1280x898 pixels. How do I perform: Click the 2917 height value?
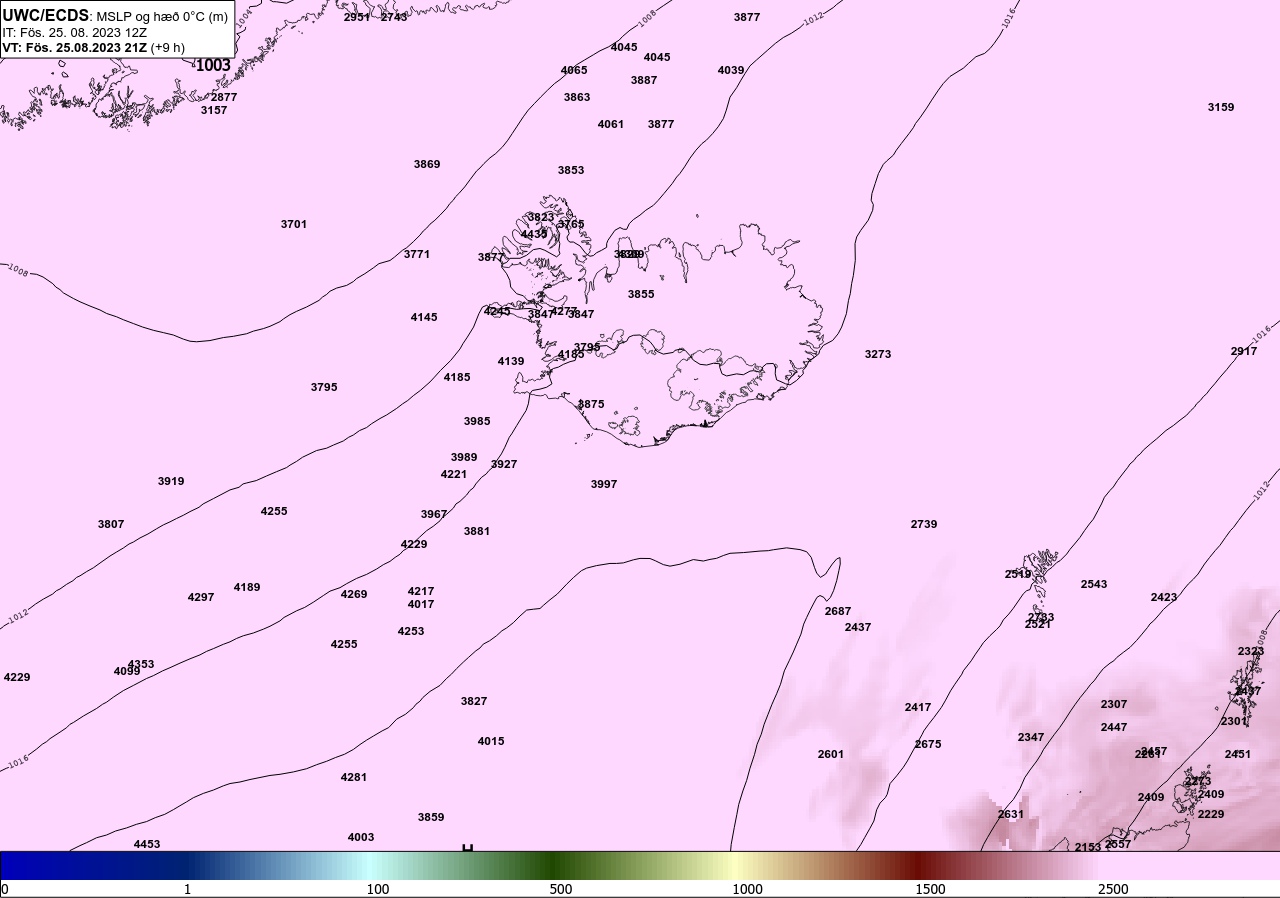pyautogui.click(x=1244, y=351)
